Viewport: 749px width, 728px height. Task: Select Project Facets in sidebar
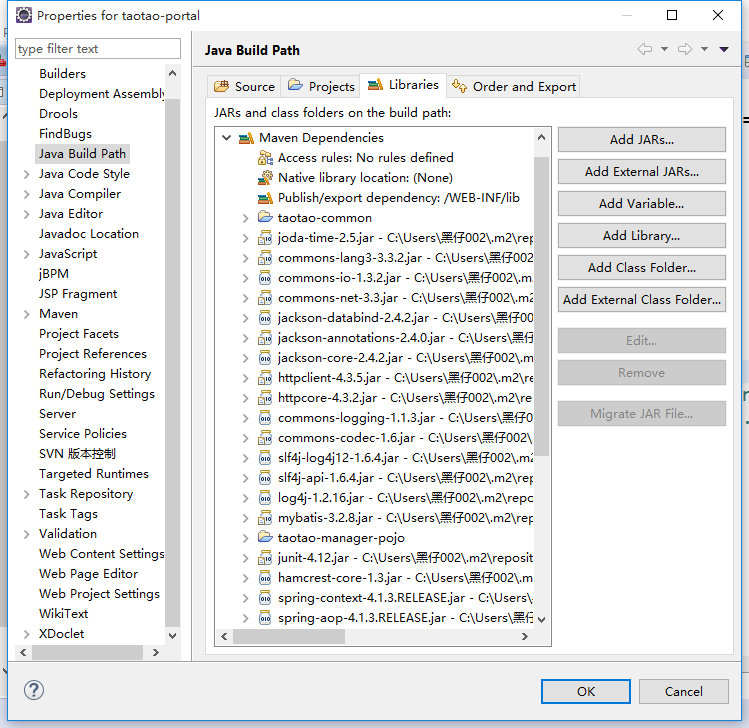coord(79,334)
